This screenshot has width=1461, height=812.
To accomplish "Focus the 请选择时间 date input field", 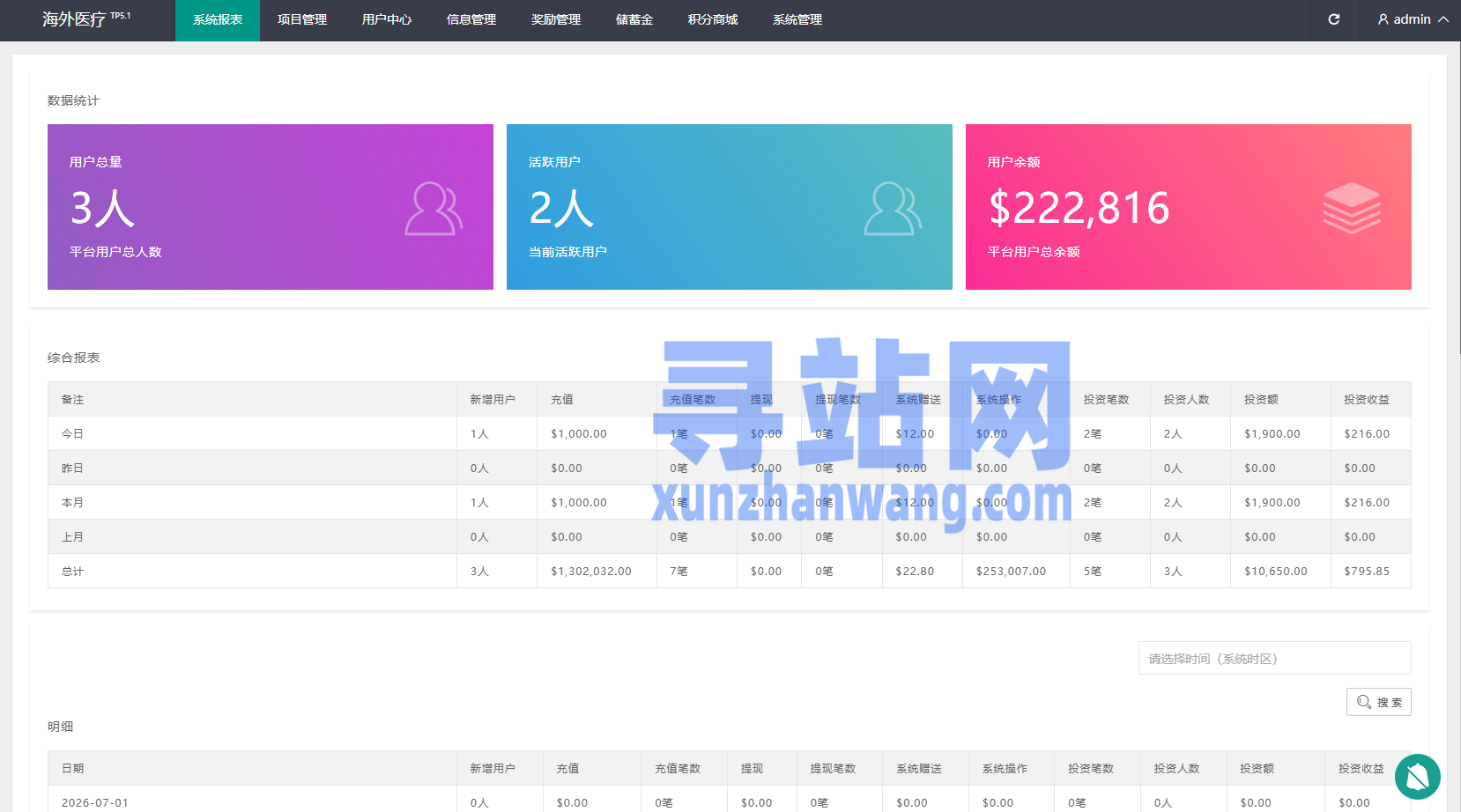I will pos(1275,658).
